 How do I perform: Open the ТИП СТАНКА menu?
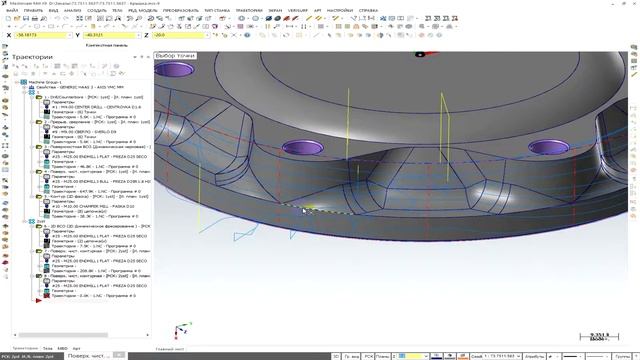pos(217,10)
